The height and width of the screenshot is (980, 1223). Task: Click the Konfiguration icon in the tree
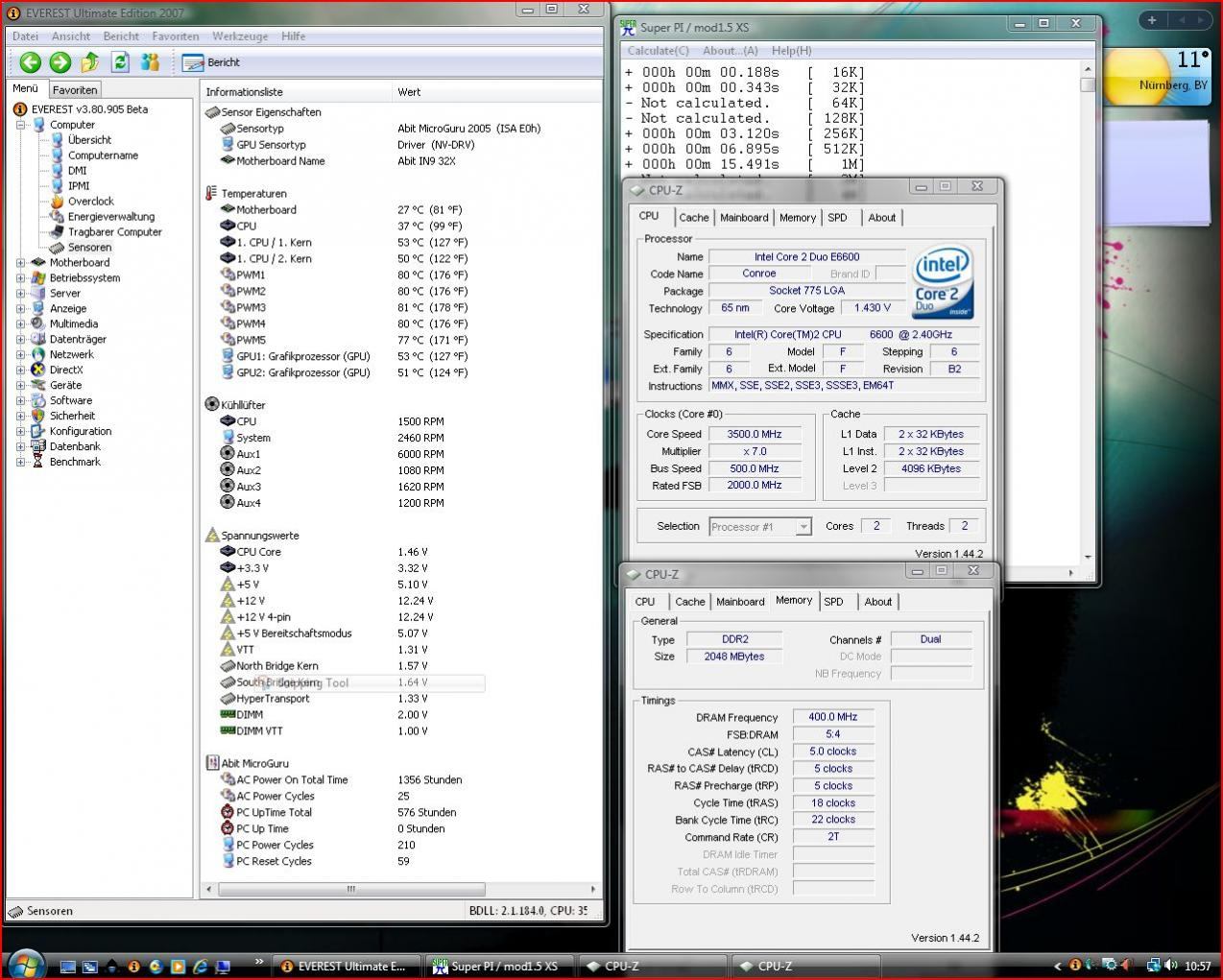[38, 432]
